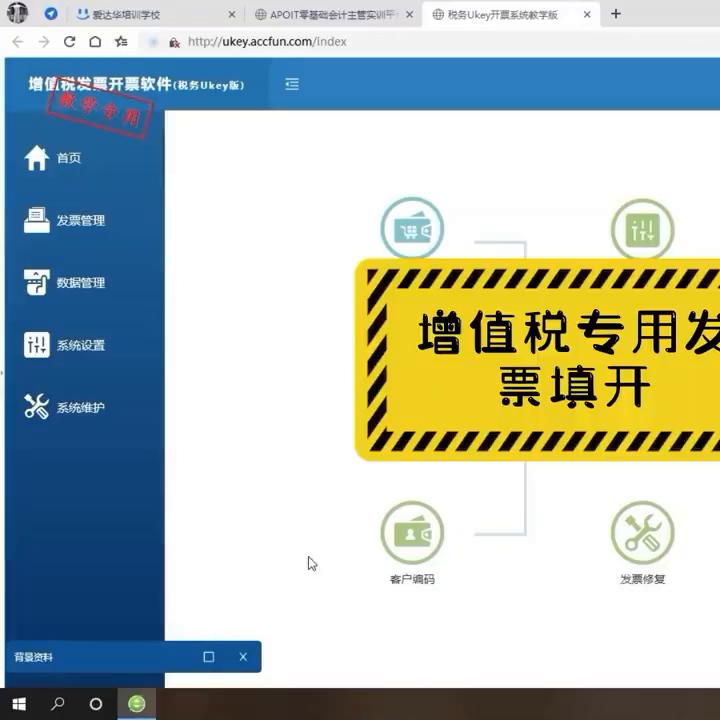
Task: Click the blue pinned tab icon
Action: [51, 14]
